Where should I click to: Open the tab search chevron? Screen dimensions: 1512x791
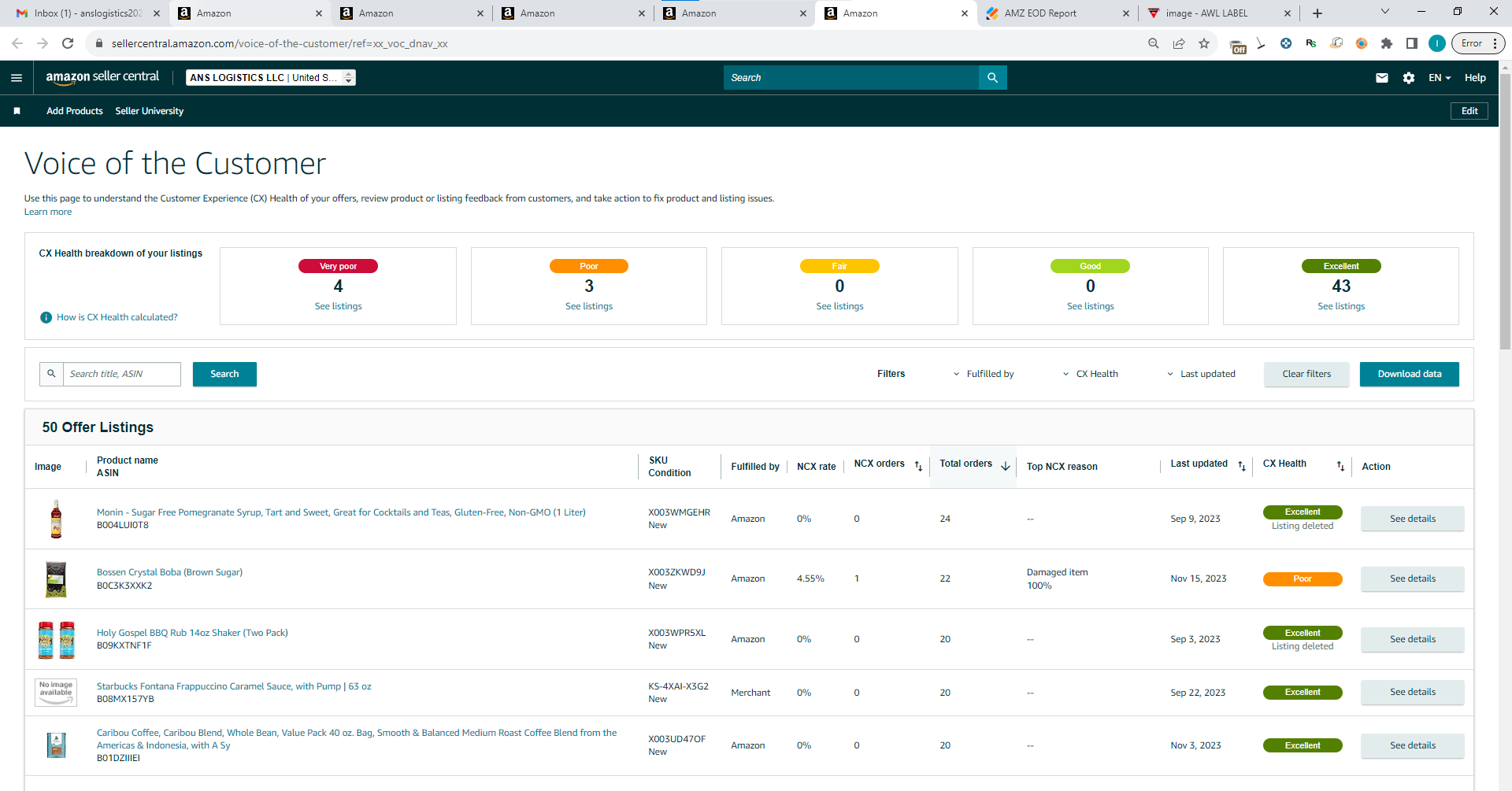coord(1385,12)
